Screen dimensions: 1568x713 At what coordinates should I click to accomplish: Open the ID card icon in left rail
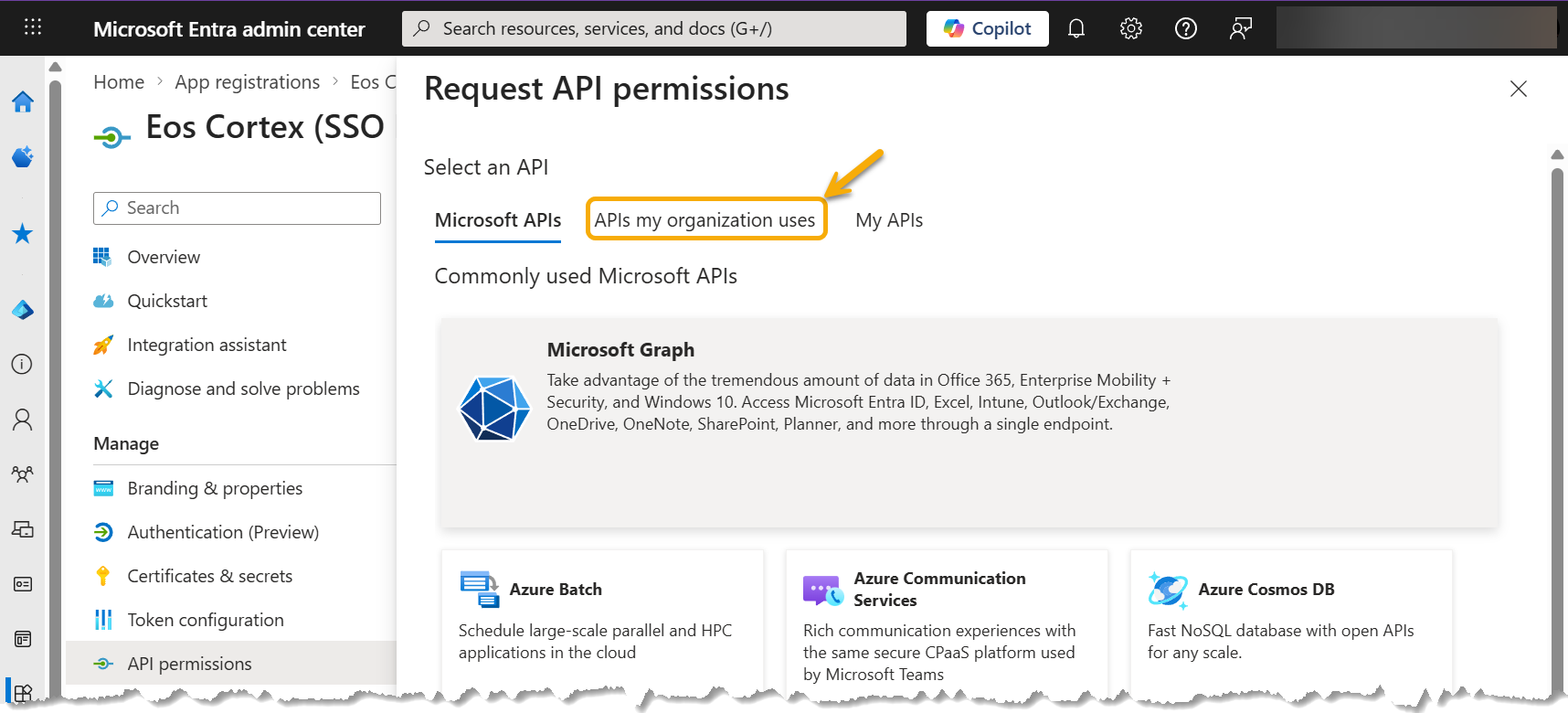(23, 584)
